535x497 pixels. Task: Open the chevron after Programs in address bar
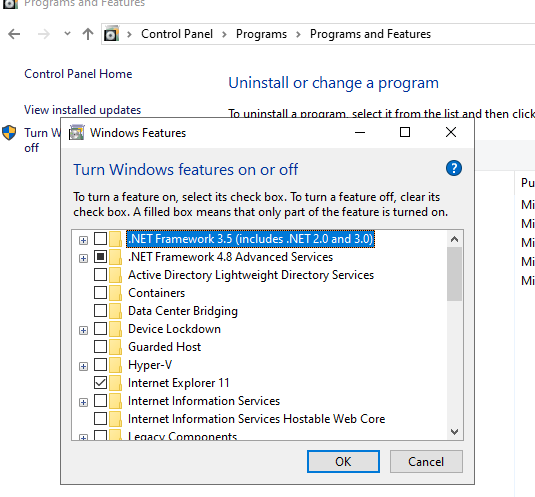point(298,34)
